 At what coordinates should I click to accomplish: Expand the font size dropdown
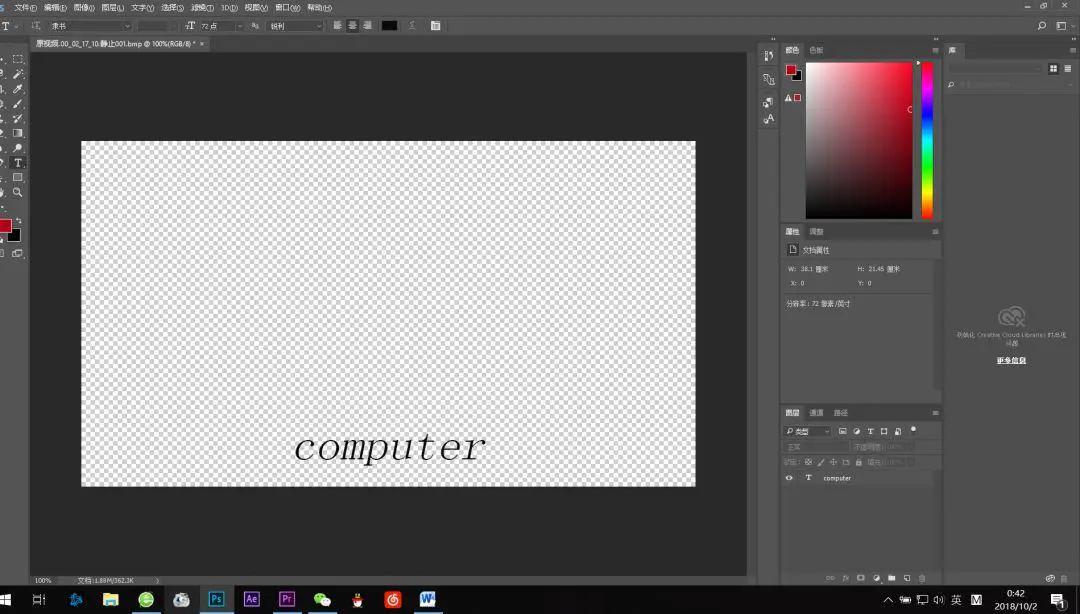click(240, 26)
